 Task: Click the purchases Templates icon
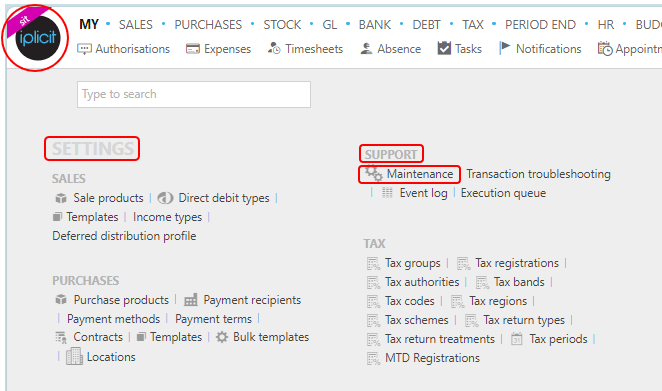[x=141, y=337]
